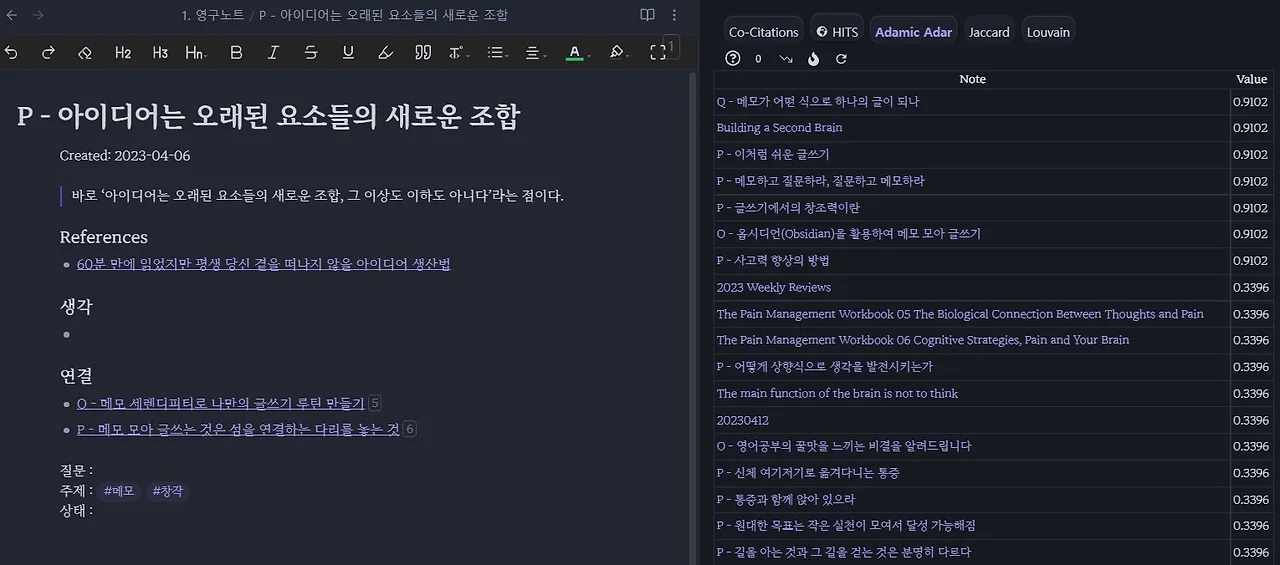This screenshot has width=1280, height=565.
Task: Open result P - 메모하고 질문하라, 질문하고 메모하라
Action: pyautogui.click(x=820, y=181)
